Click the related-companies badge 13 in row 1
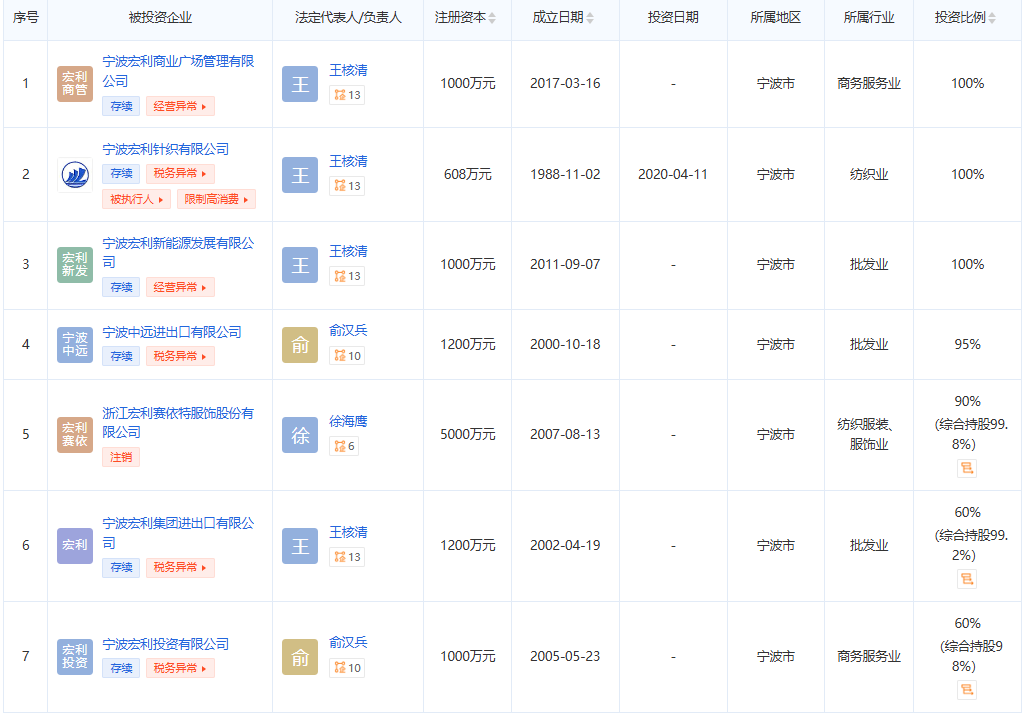The height and width of the screenshot is (722, 1028). [347, 95]
